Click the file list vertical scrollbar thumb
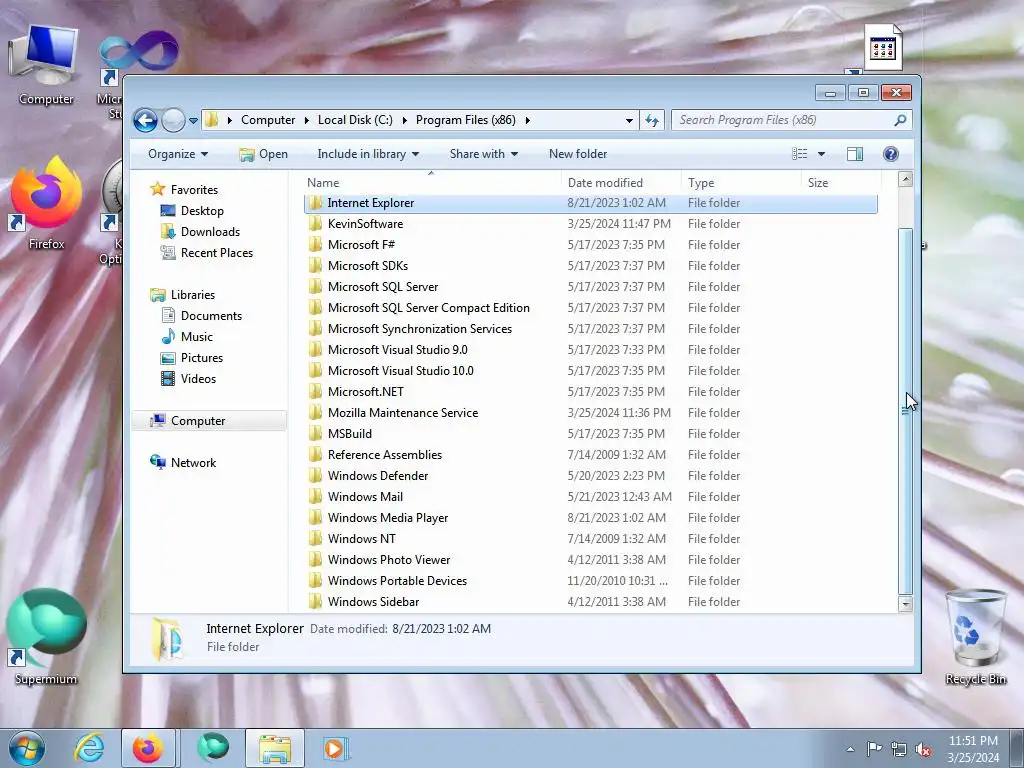1024x768 pixels. tap(905, 410)
